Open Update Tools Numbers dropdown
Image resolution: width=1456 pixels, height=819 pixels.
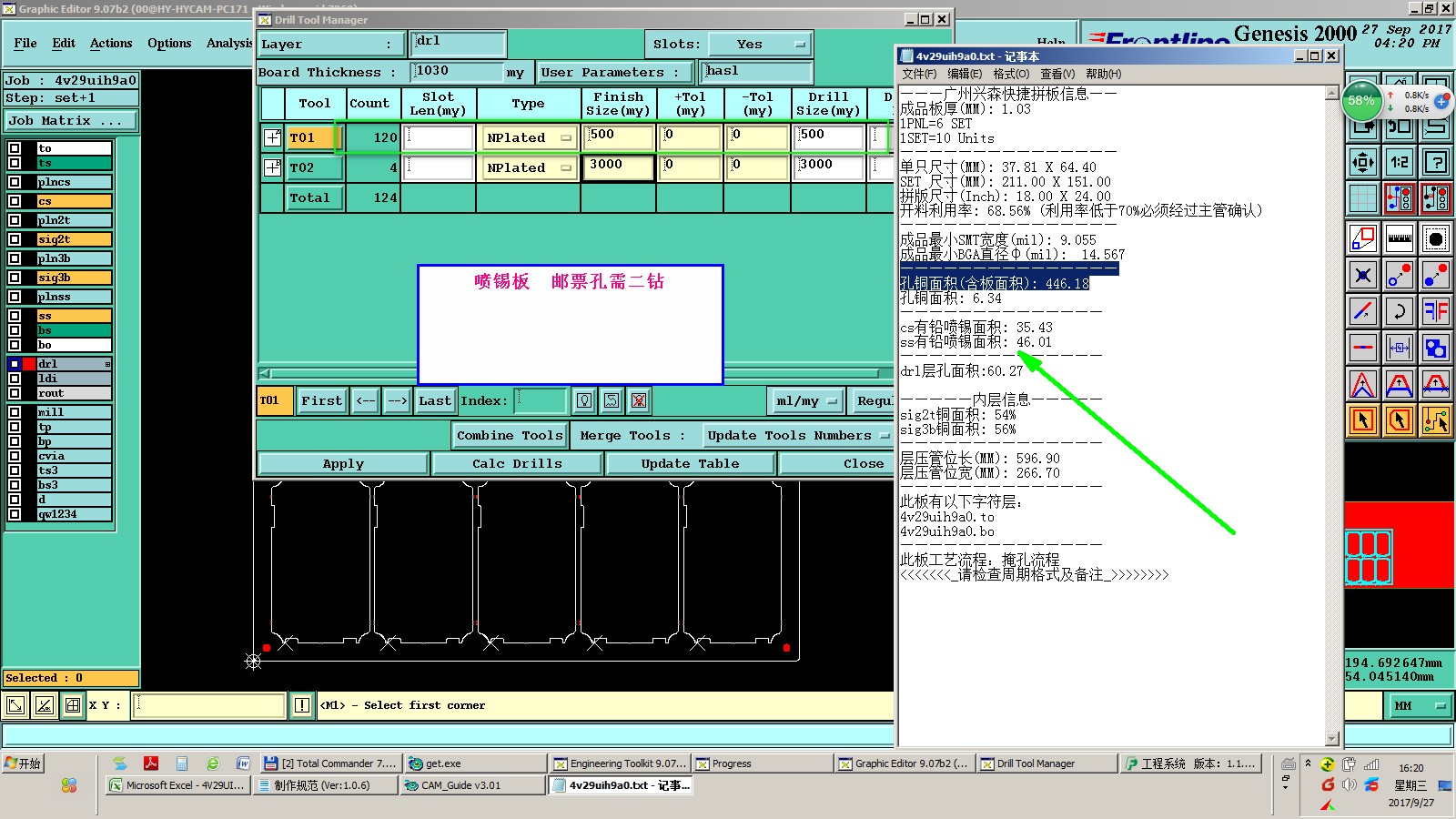click(797, 436)
